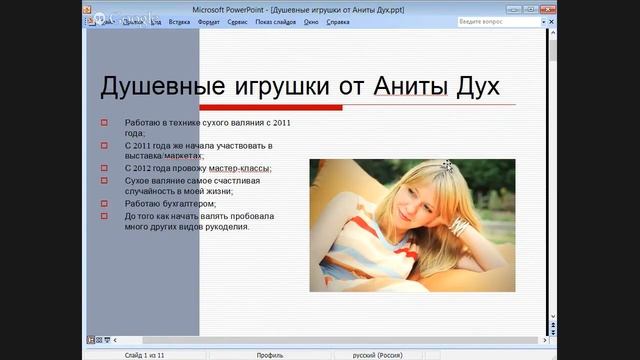This screenshot has width=640, height=360.
Task: Click the 'Введите вопрос' help input field
Action: (499, 22)
